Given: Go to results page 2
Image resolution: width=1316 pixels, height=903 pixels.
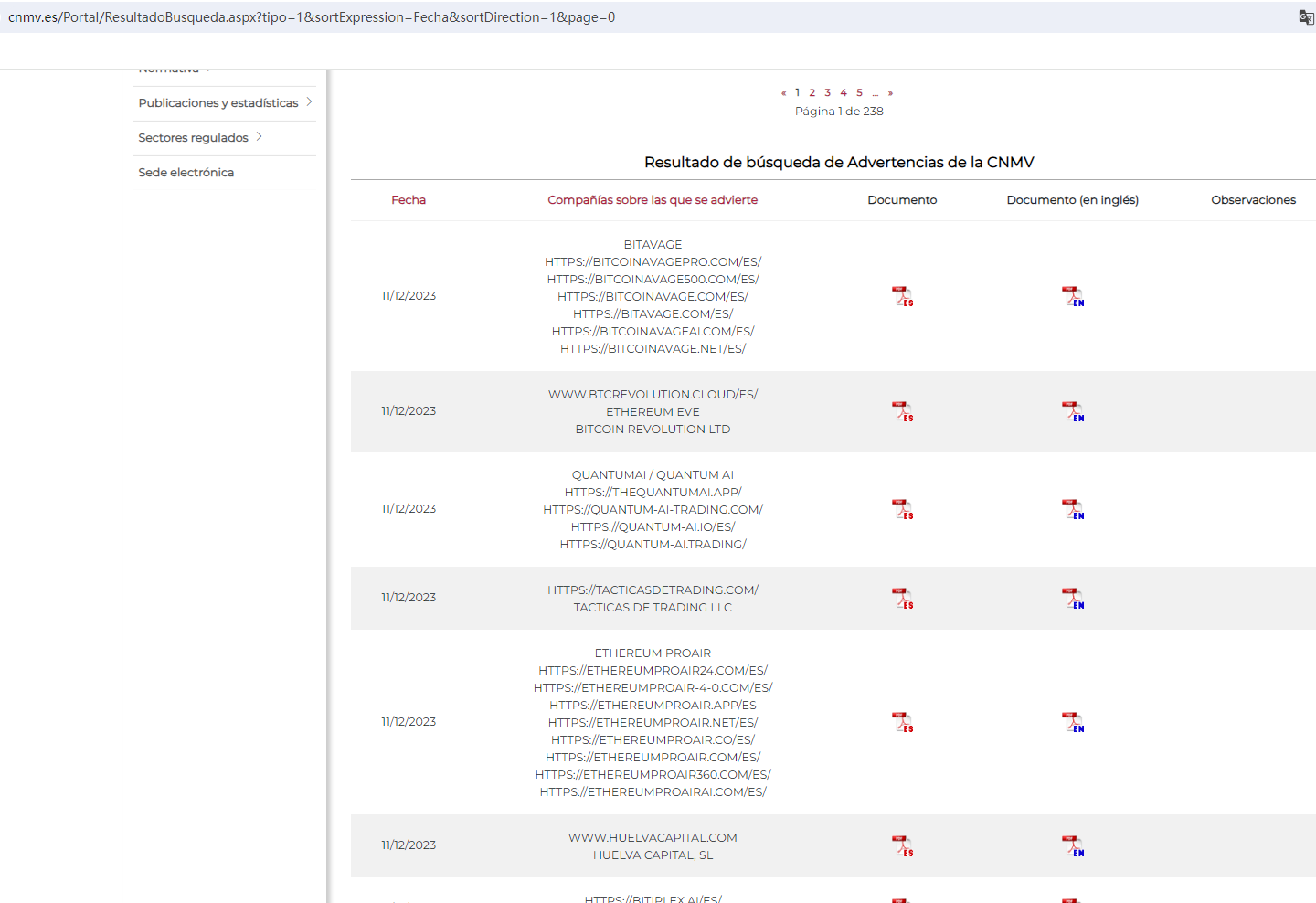Looking at the screenshot, I should coord(812,92).
